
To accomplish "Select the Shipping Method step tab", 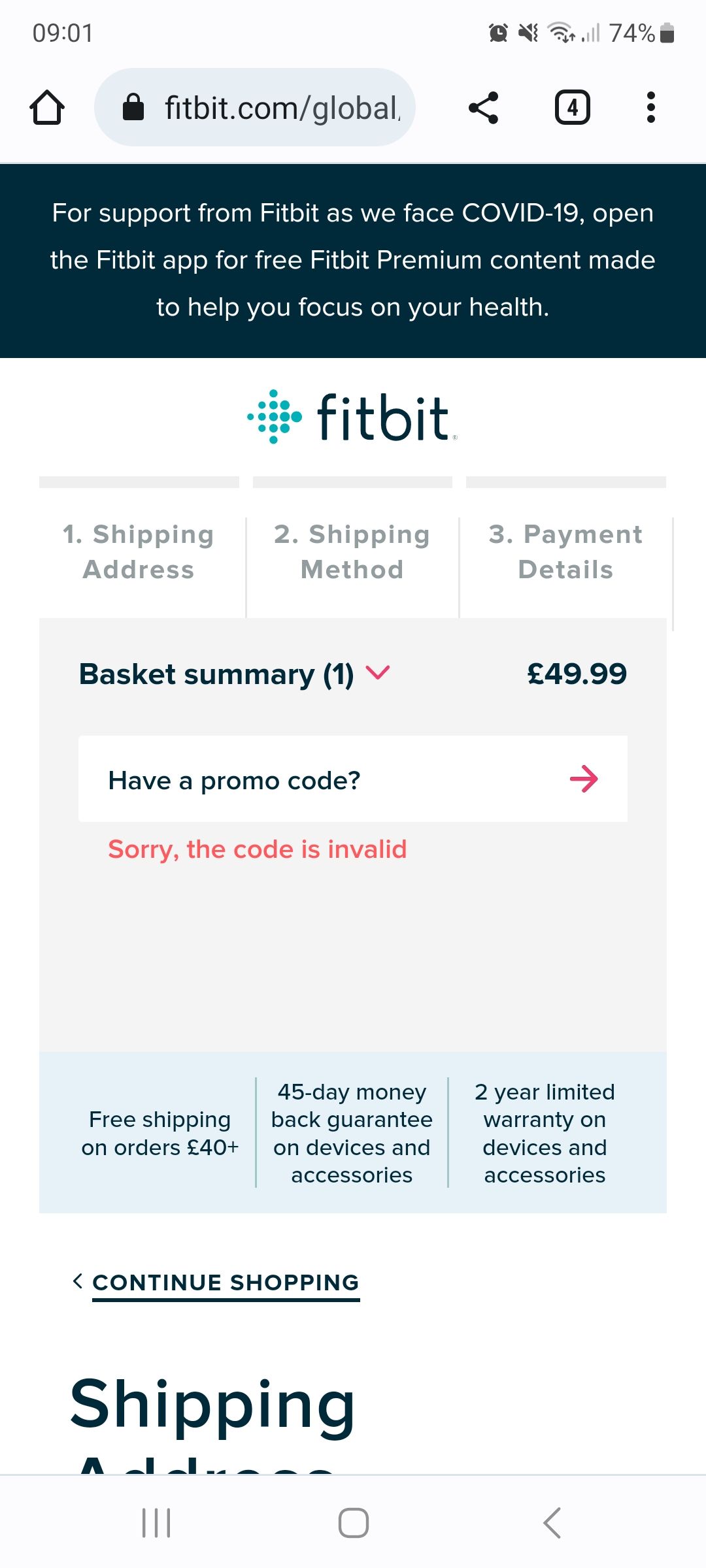I will [352, 552].
